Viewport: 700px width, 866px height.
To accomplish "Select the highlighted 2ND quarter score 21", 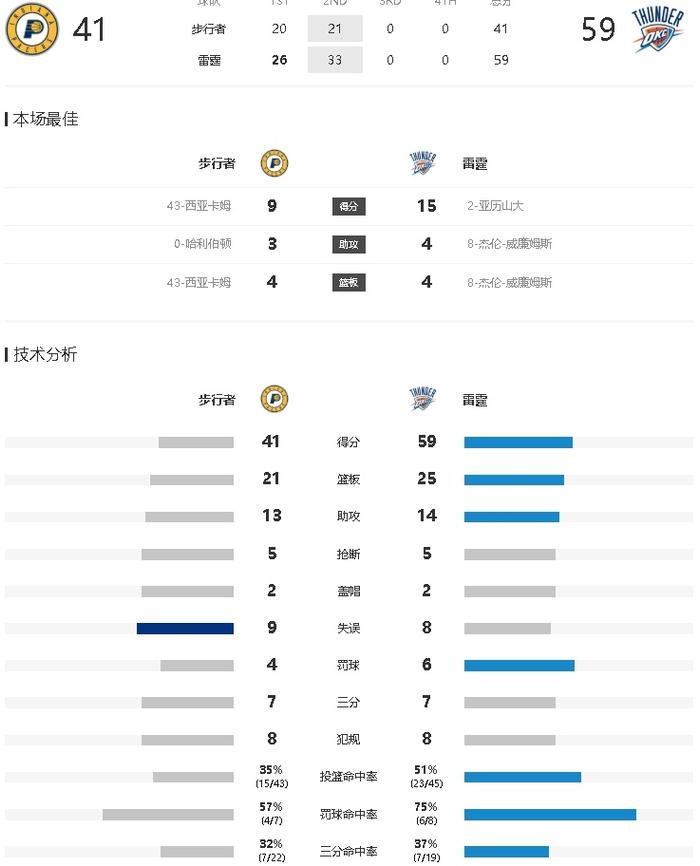I will pyautogui.click(x=335, y=29).
